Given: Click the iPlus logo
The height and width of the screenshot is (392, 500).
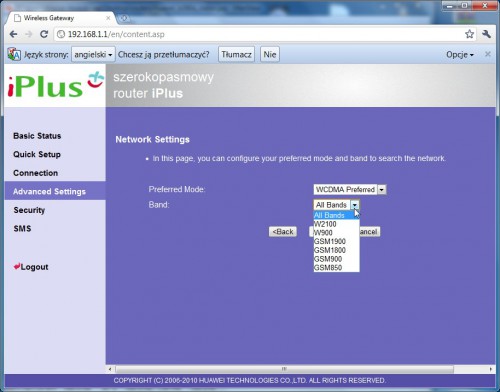Looking at the screenshot, I should [55, 85].
